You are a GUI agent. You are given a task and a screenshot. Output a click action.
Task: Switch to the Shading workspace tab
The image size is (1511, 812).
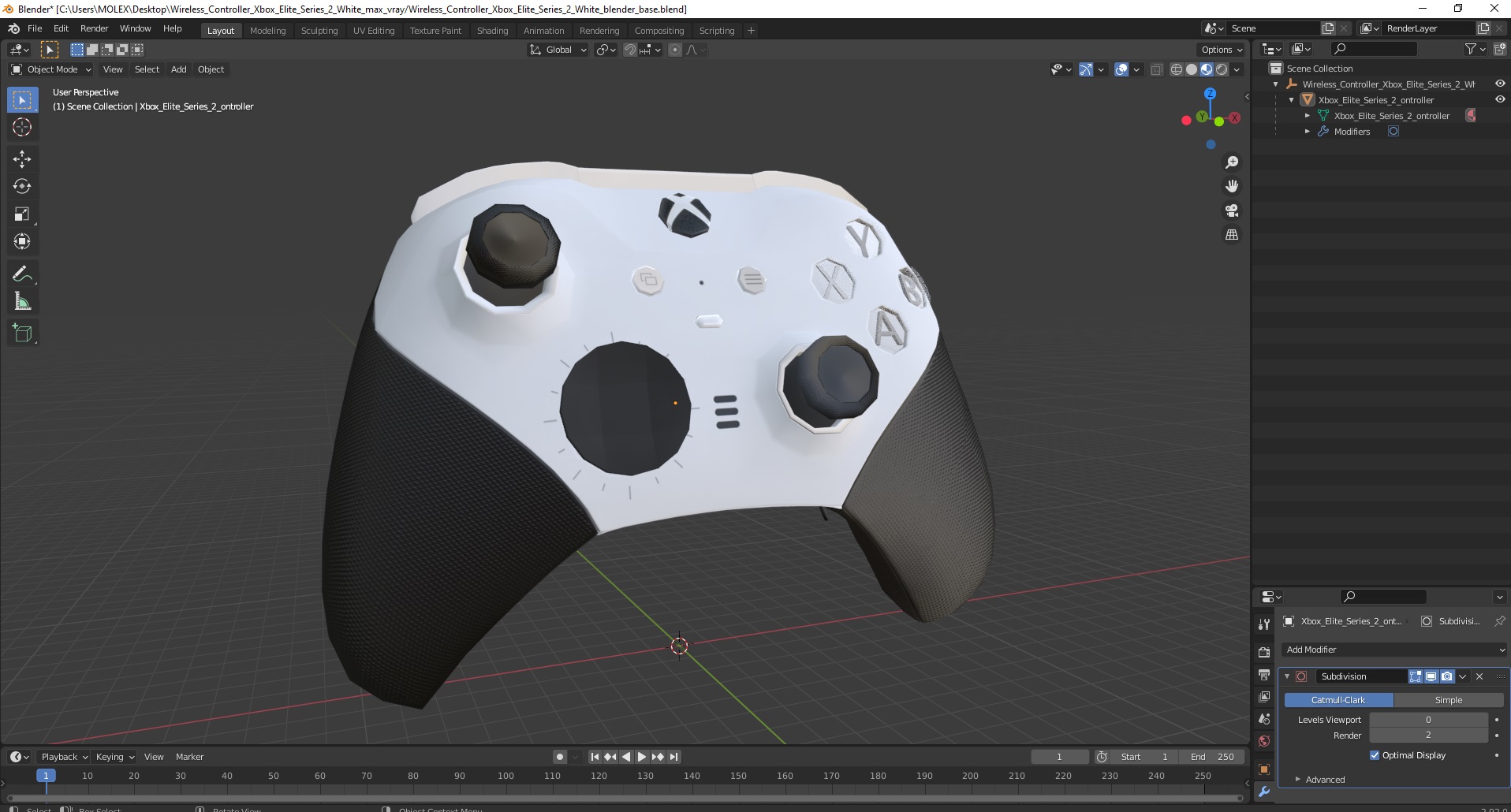pyautogui.click(x=492, y=31)
